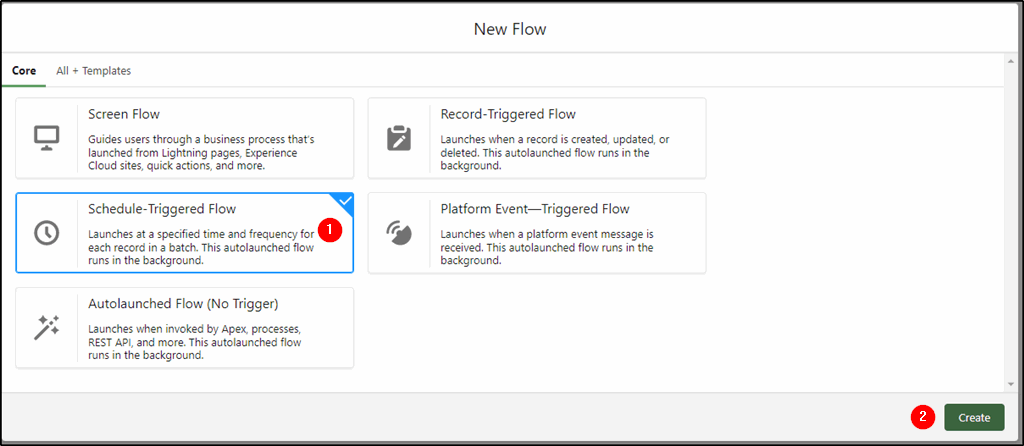Pick the Platform Event—Triggered Flow title
This screenshot has width=1024, height=446.
click(x=535, y=209)
